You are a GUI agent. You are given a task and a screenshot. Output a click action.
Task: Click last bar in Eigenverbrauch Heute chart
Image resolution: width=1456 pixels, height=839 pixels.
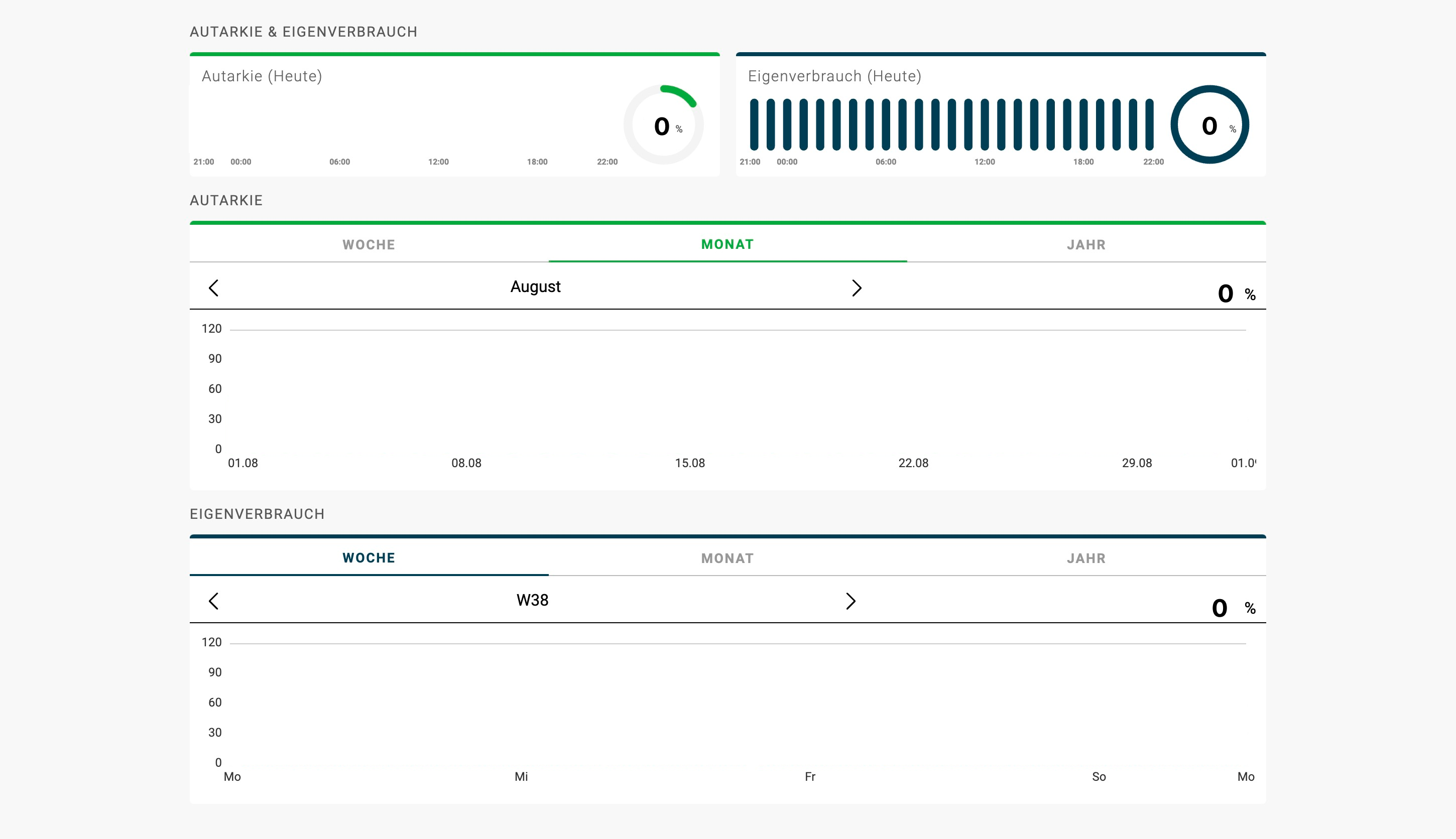(1149, 124)
